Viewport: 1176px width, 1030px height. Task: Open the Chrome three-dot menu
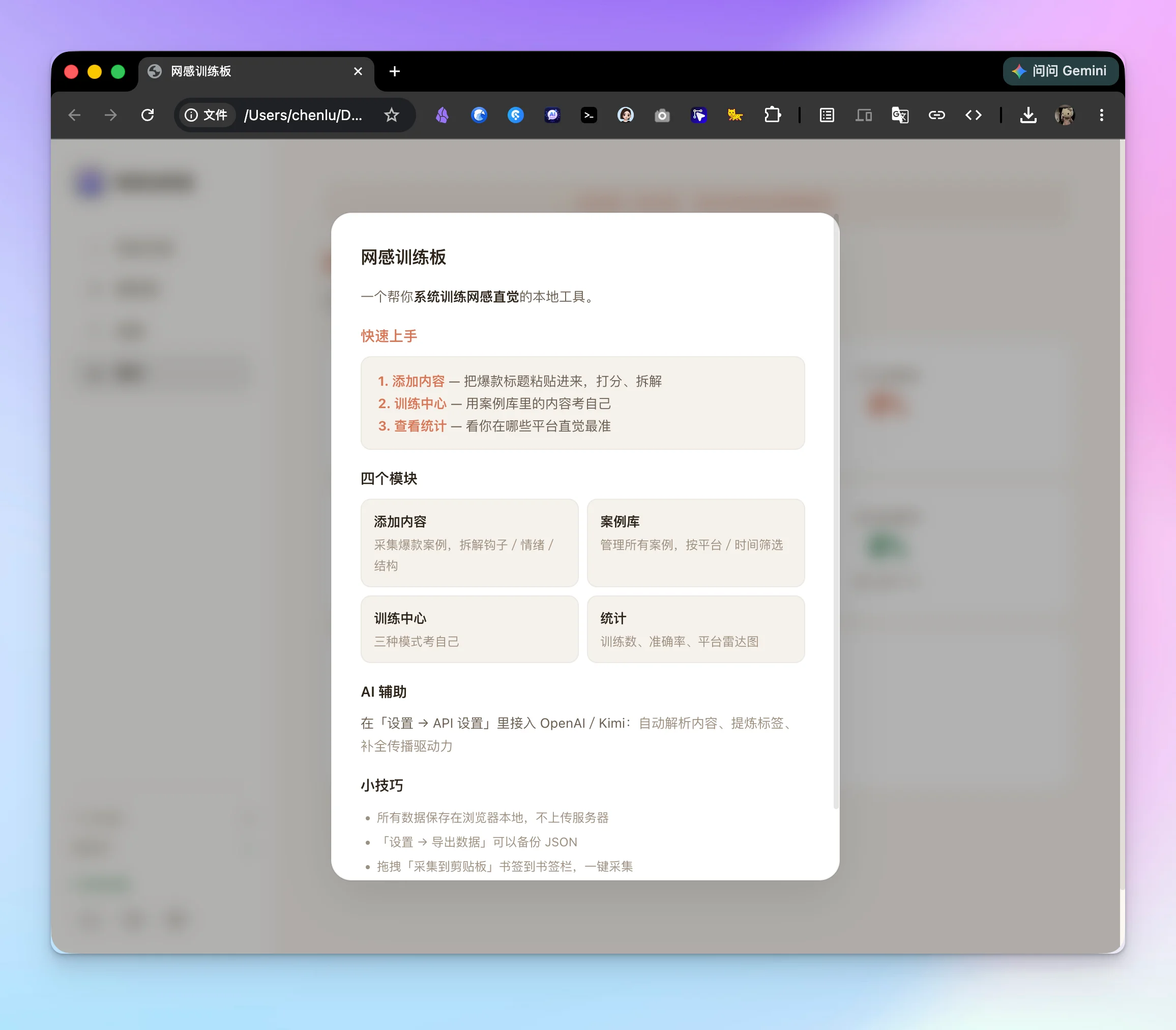(x=1101, y=115)
